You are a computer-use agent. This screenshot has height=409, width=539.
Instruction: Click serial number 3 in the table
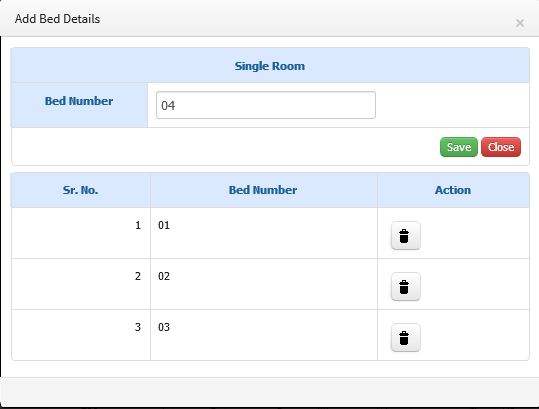pyautogui.click(x=138, y=327)
